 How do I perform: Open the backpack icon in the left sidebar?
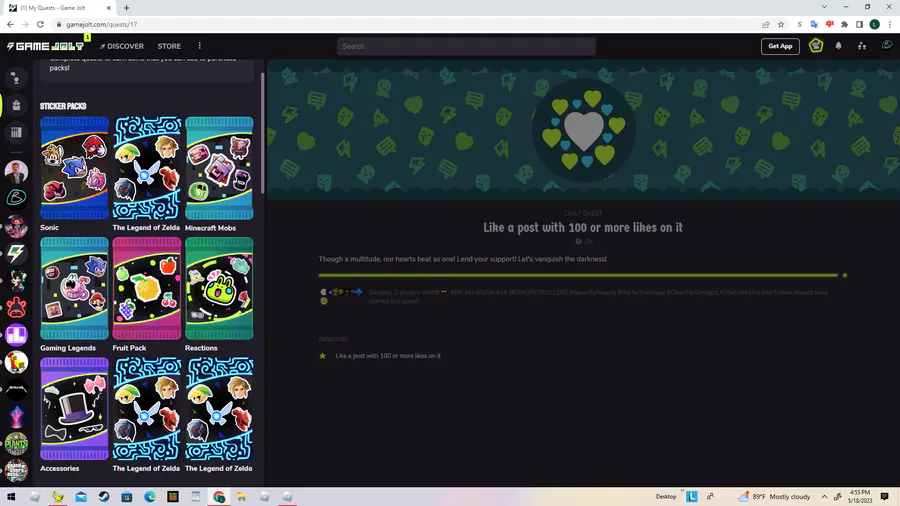tap(16, 106)
